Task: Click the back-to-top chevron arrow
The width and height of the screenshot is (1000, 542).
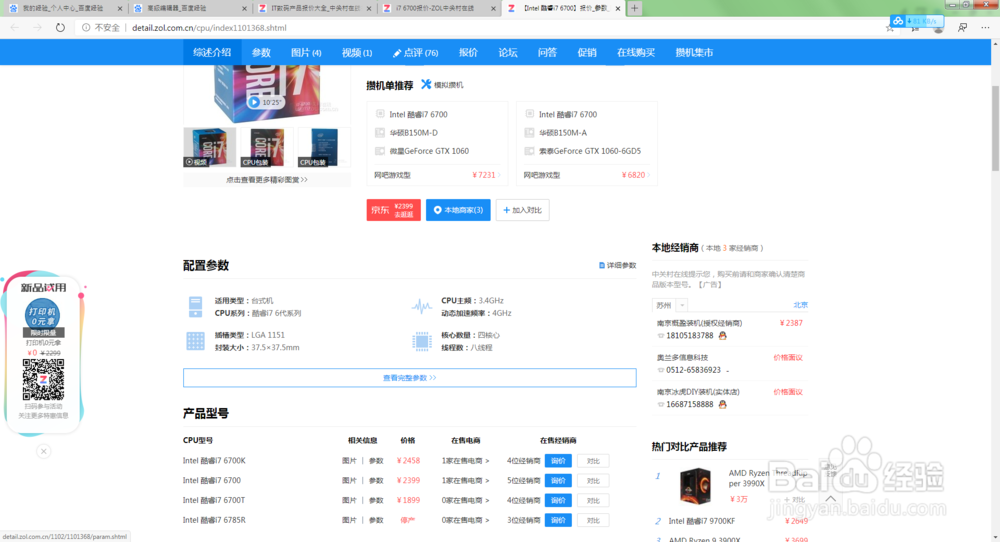Action: (x=830, y=499)
